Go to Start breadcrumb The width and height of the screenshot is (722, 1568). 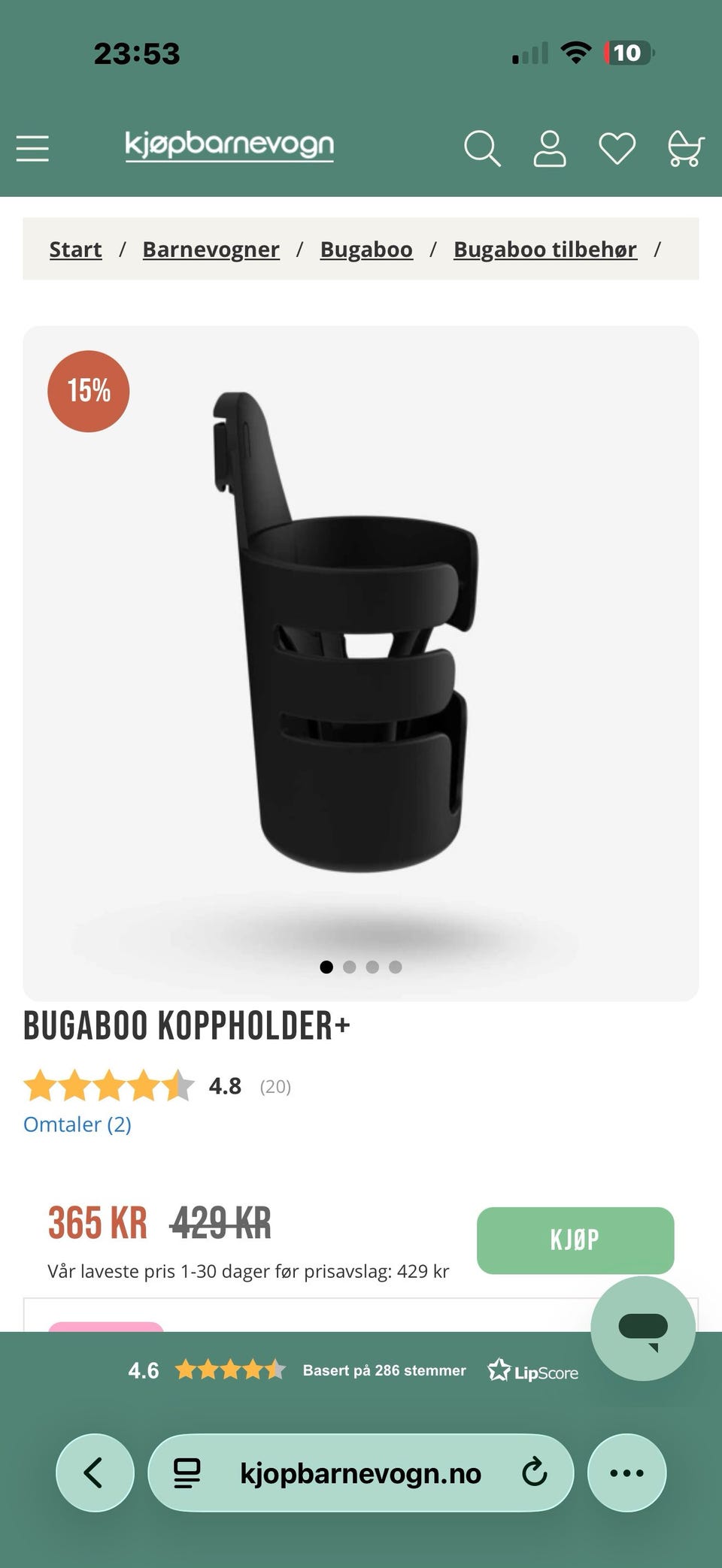pos(75,249)
